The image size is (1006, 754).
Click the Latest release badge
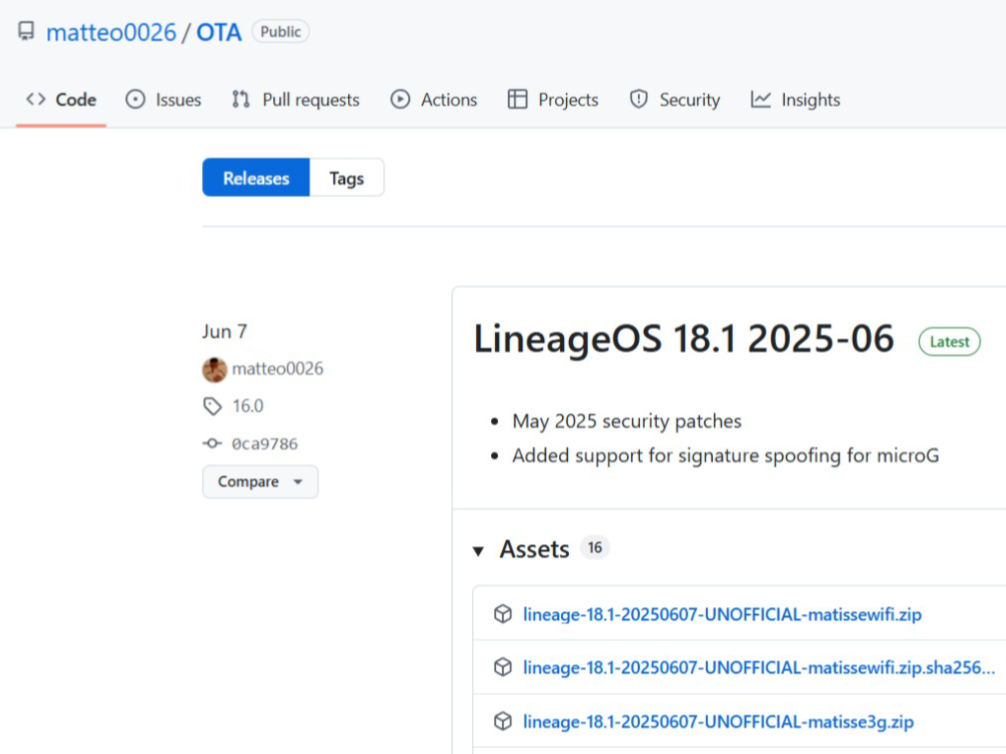coord(948,341)
